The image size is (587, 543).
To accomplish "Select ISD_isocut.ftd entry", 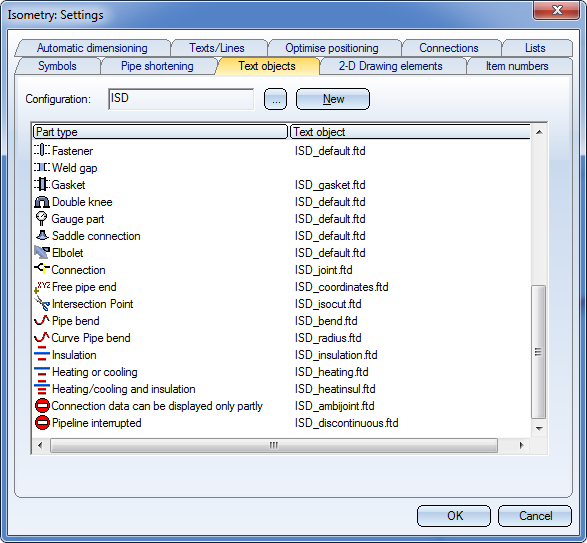I will [x=328, y=304].
